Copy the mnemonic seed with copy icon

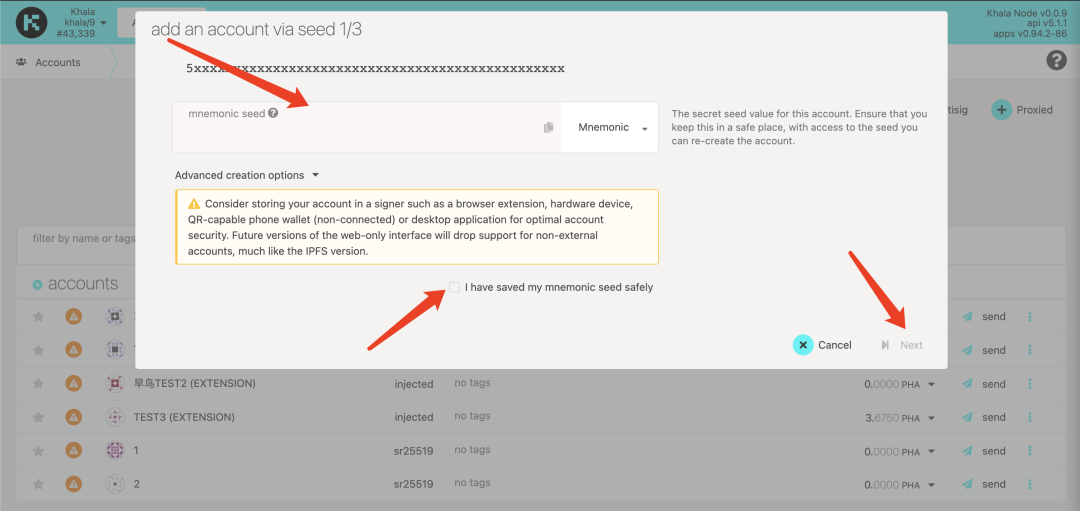(548, 128)
